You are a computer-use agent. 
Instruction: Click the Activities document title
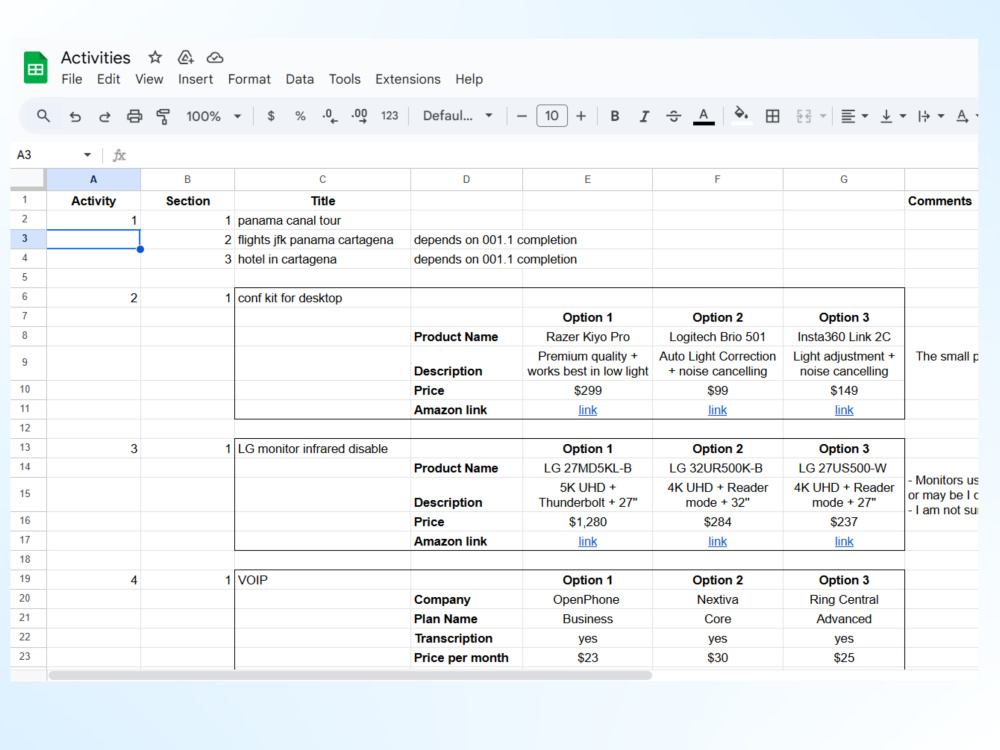96,58
